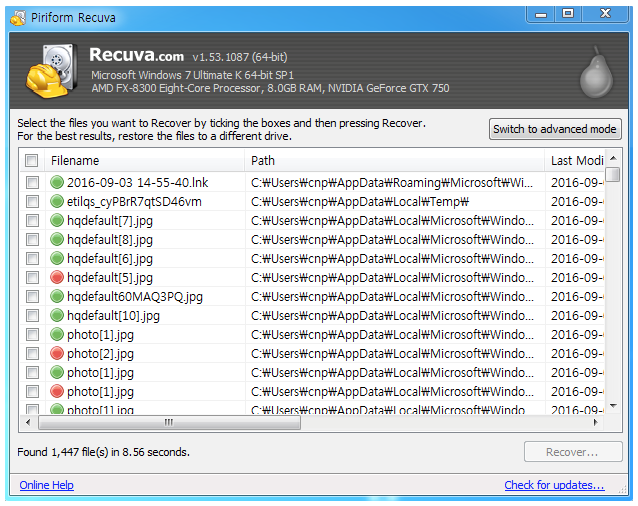Click the vertical scrollbar down arrow
This screenshot has width=638, height=506.
point(613,406)
